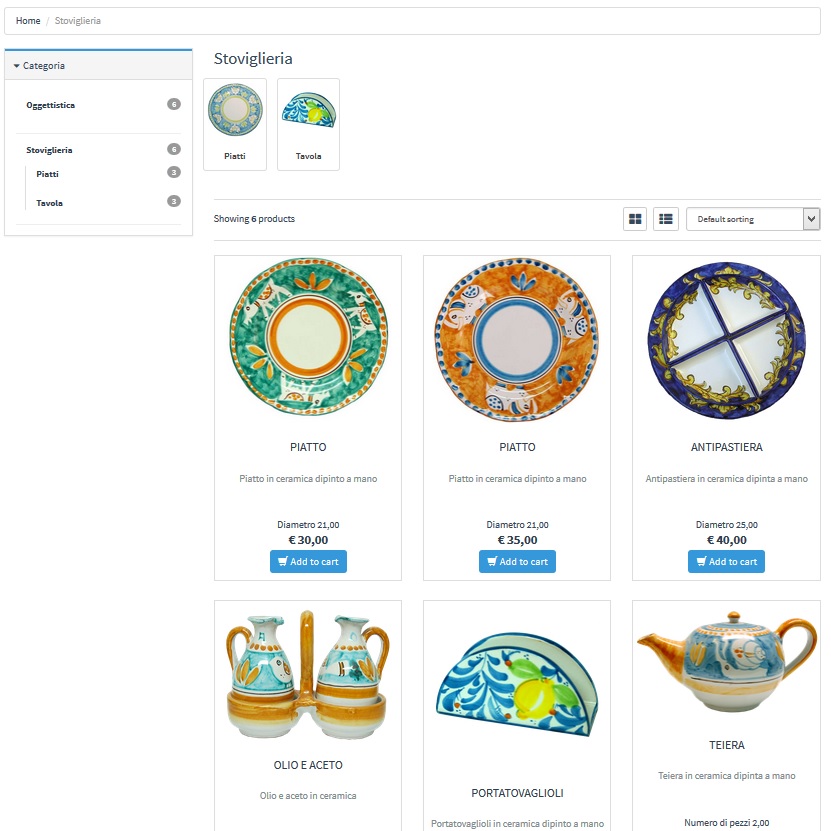This screenshot has height=831, width=831.
Task: Select Oggettistica in the category sidebar
Action: pos(50,105)
